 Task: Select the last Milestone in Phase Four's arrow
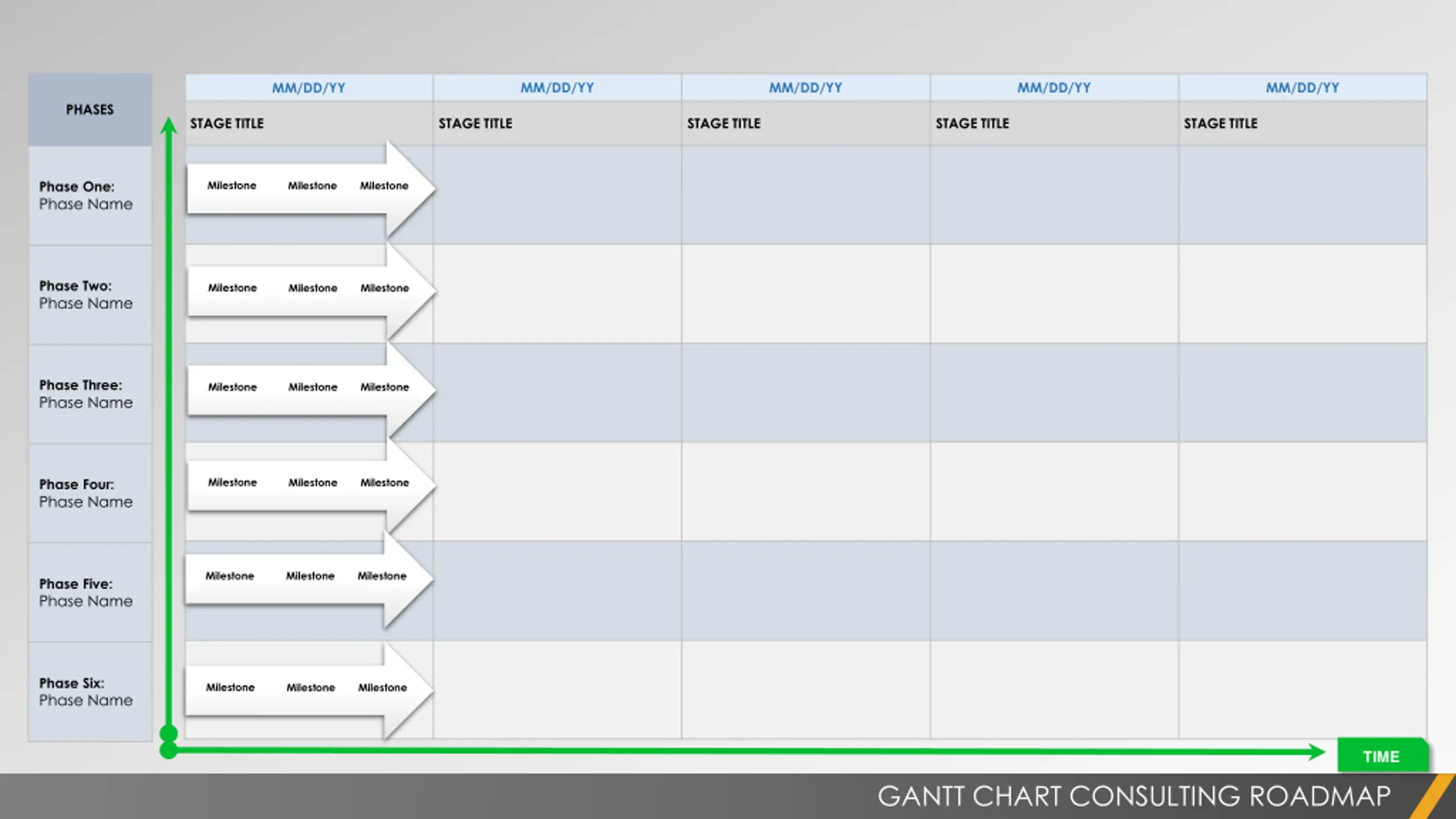384,482
